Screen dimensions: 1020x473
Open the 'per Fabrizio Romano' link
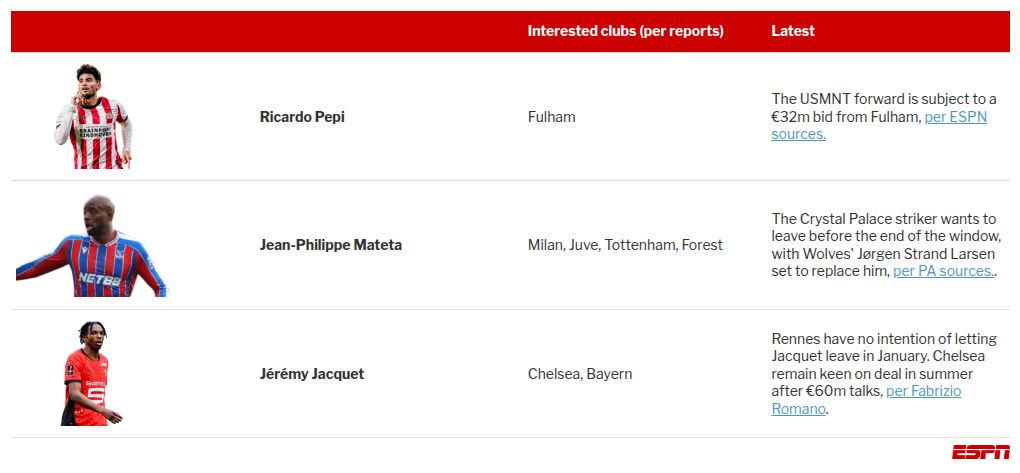[x=923, y=391]
